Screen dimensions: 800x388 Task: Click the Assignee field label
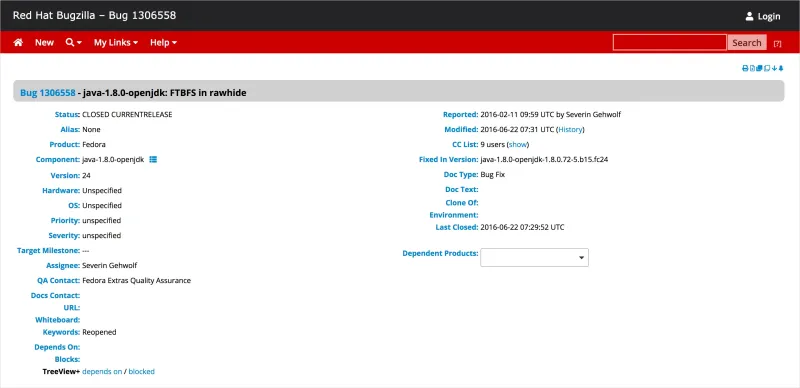click(63, 265)
